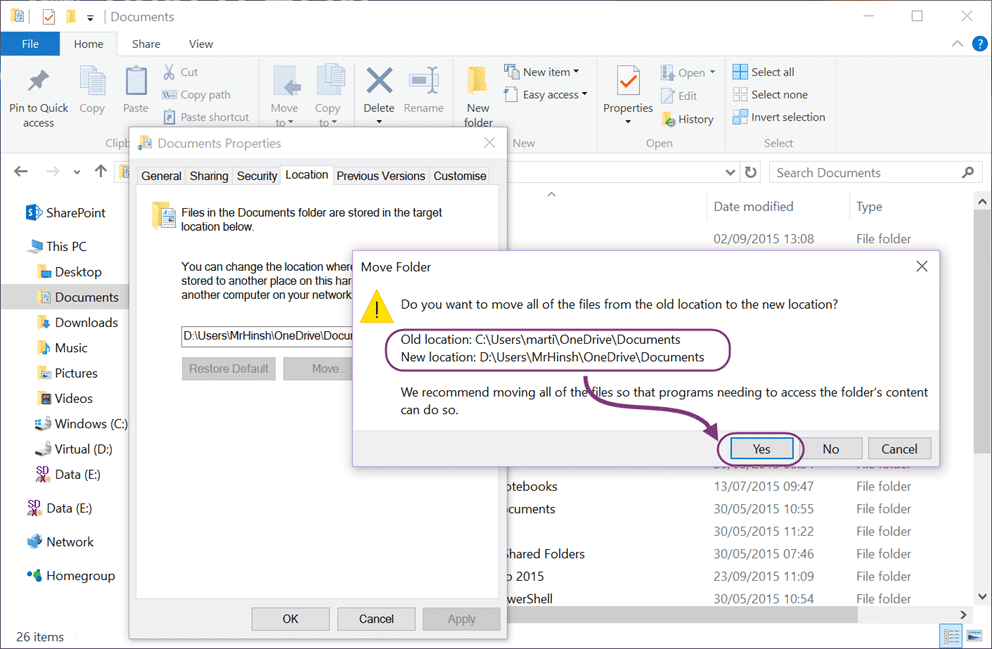This screenshot has width=992, height=649.
Task: Collapse the ribbon with the chevron
Action: coord(957,44)
